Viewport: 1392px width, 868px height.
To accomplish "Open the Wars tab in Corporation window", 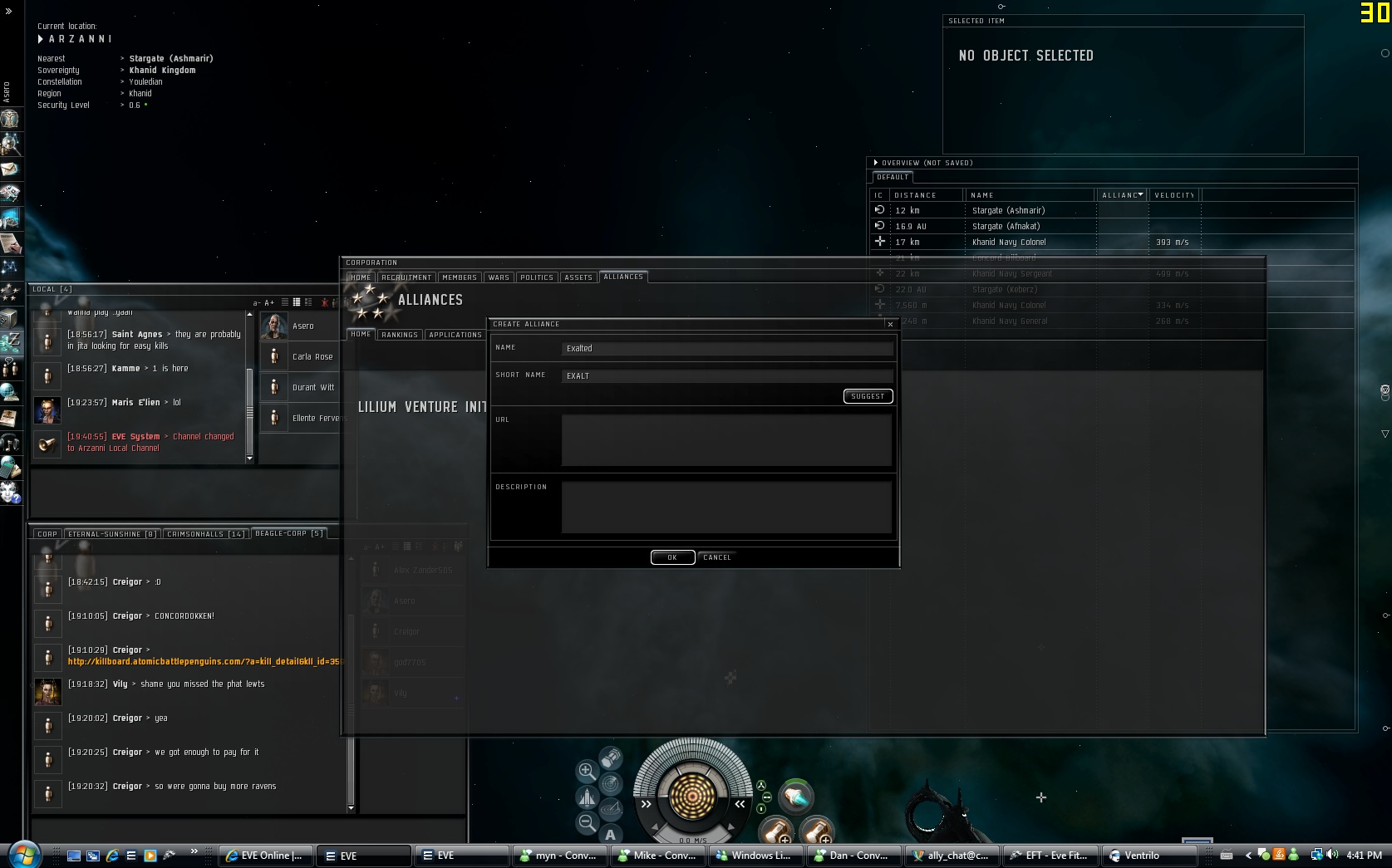I will (499, 277).
